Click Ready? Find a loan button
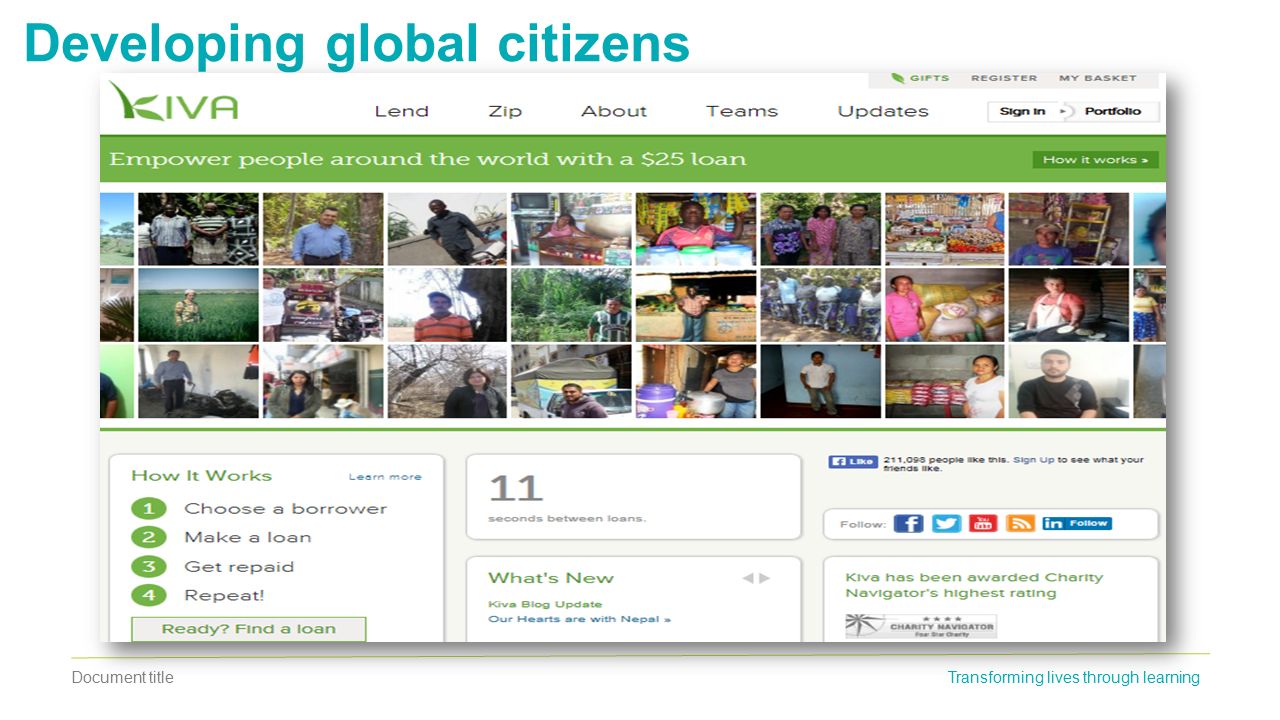Image resolution: width=1280 pixels, height=720 pixels. pyautogui.click(x=249, y=629)
